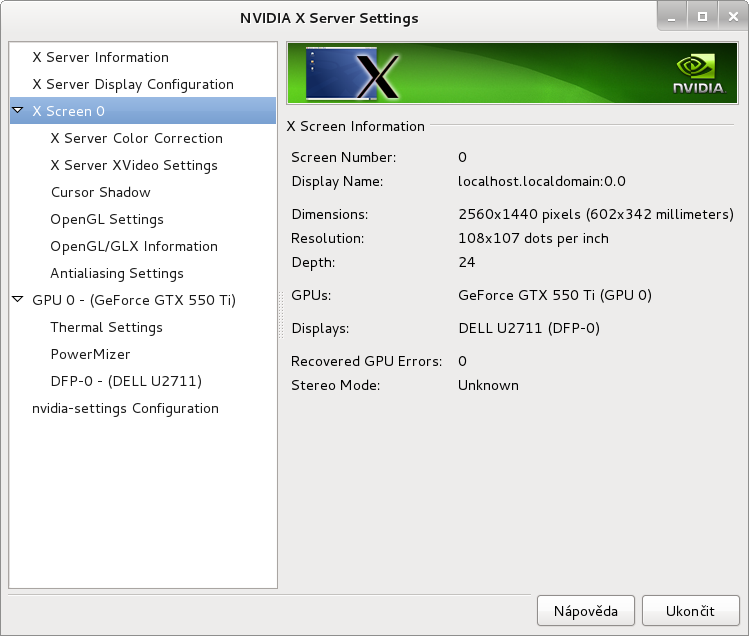Open X Server Information page
This screenshot has width=749, height=636.
pos(100,57)
